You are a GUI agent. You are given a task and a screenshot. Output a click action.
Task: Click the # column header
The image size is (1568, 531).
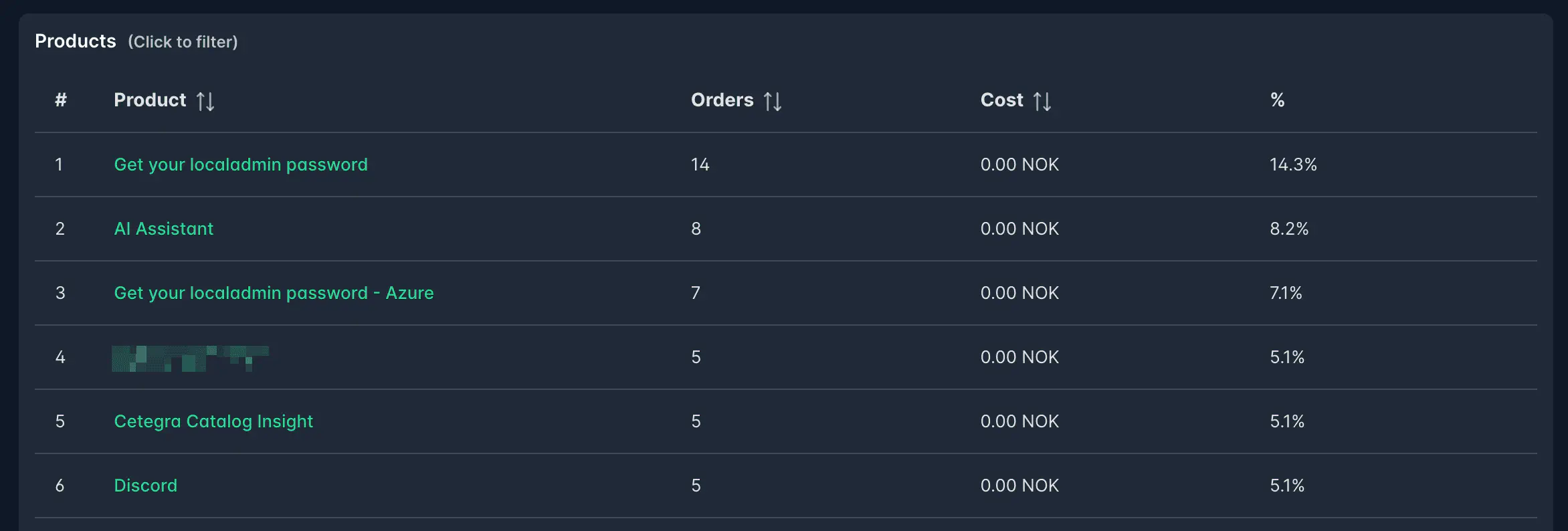coord(60,100)
